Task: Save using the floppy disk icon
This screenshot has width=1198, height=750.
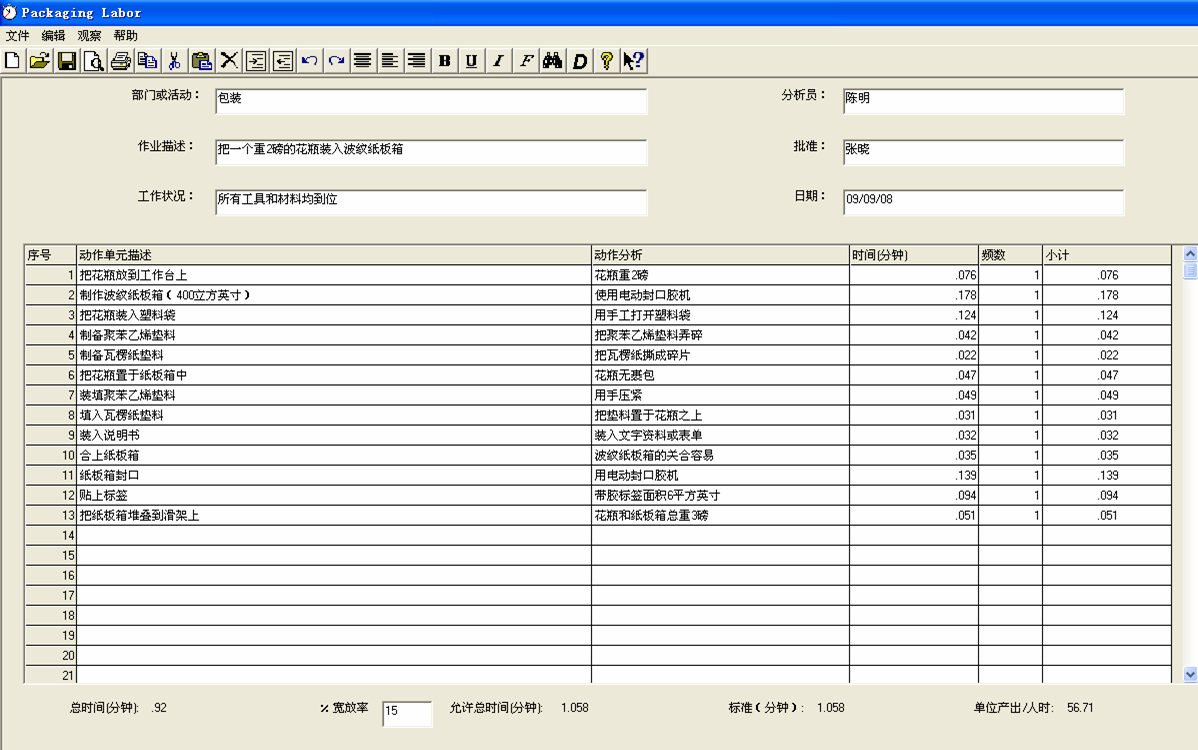Action: (x=67, y=61)
